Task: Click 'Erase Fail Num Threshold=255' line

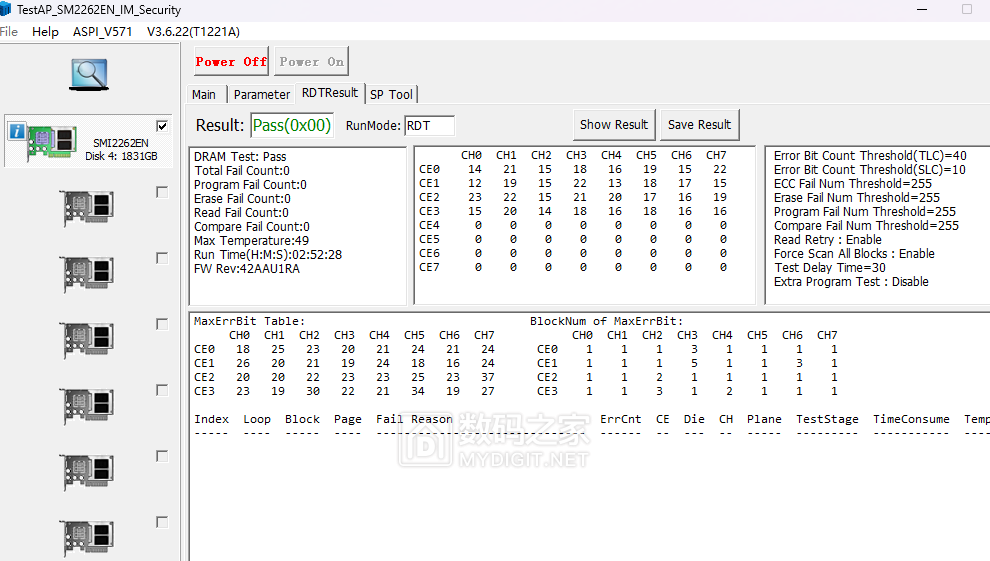Action: click(857, 198)
